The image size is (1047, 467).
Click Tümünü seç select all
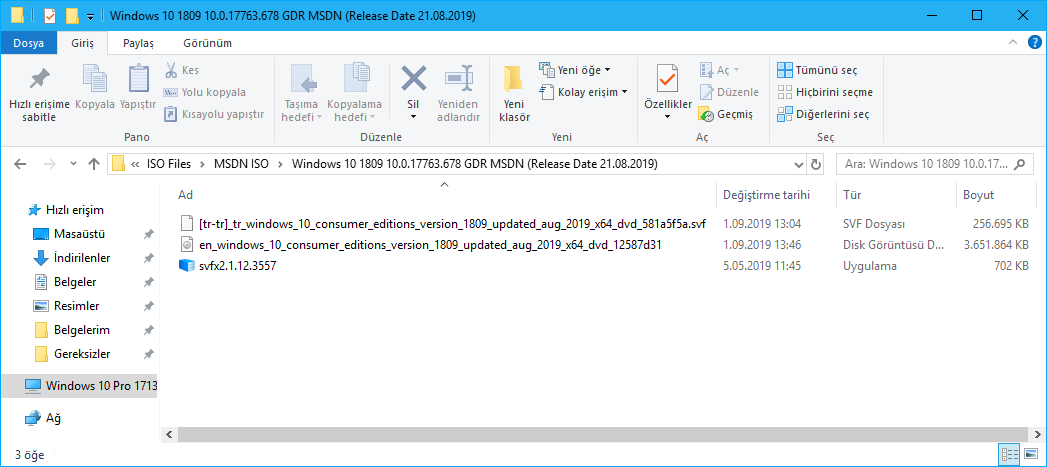point(817,70)
